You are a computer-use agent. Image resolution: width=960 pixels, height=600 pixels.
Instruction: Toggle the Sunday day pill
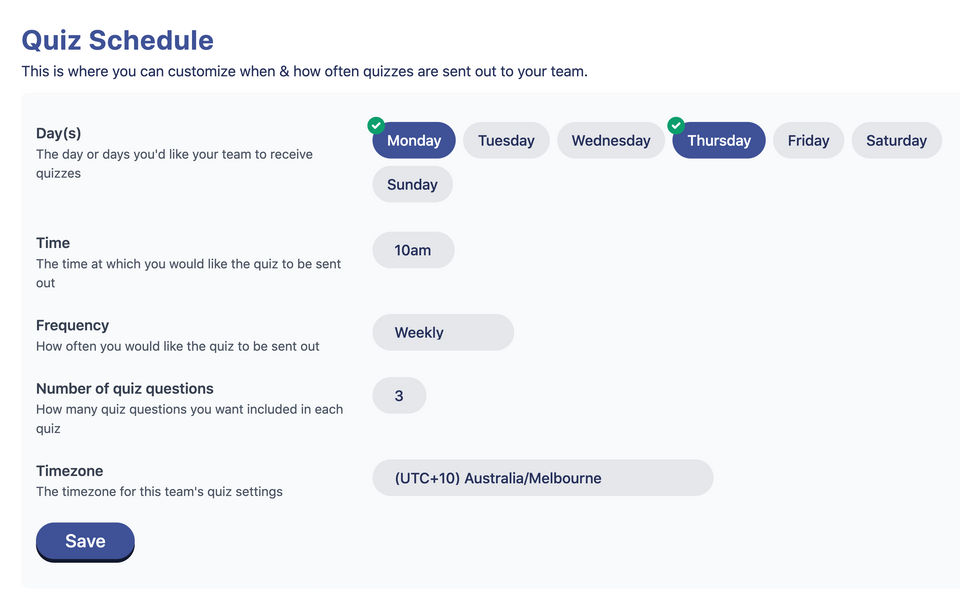pos(412,185)
